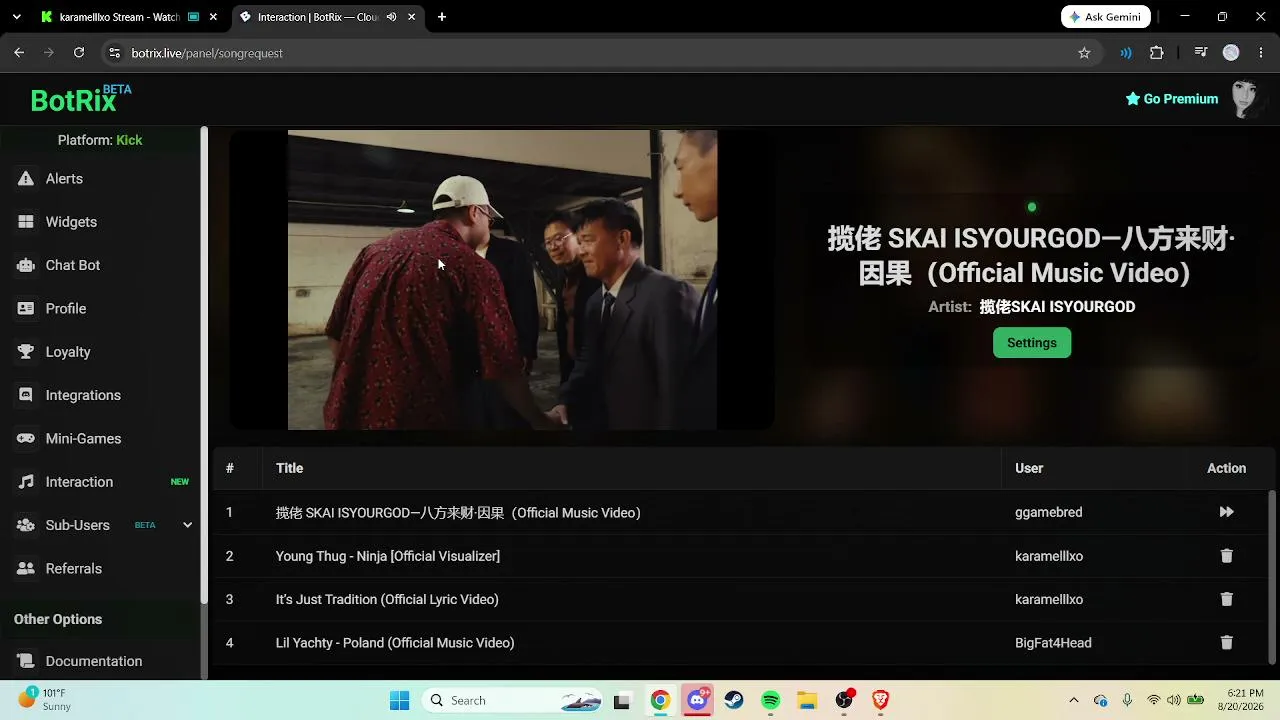This screenshot has height=720, width=1280.
Task: Click the Windows taskbar Search box
Action: click(514, 700)
